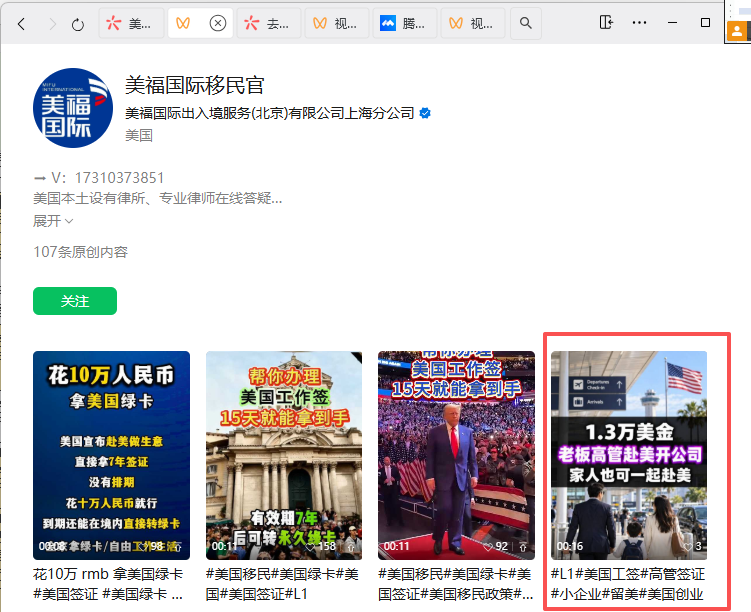Click the caption ending #美国移民政策#

pyautogui.click(x=455, y=584)
